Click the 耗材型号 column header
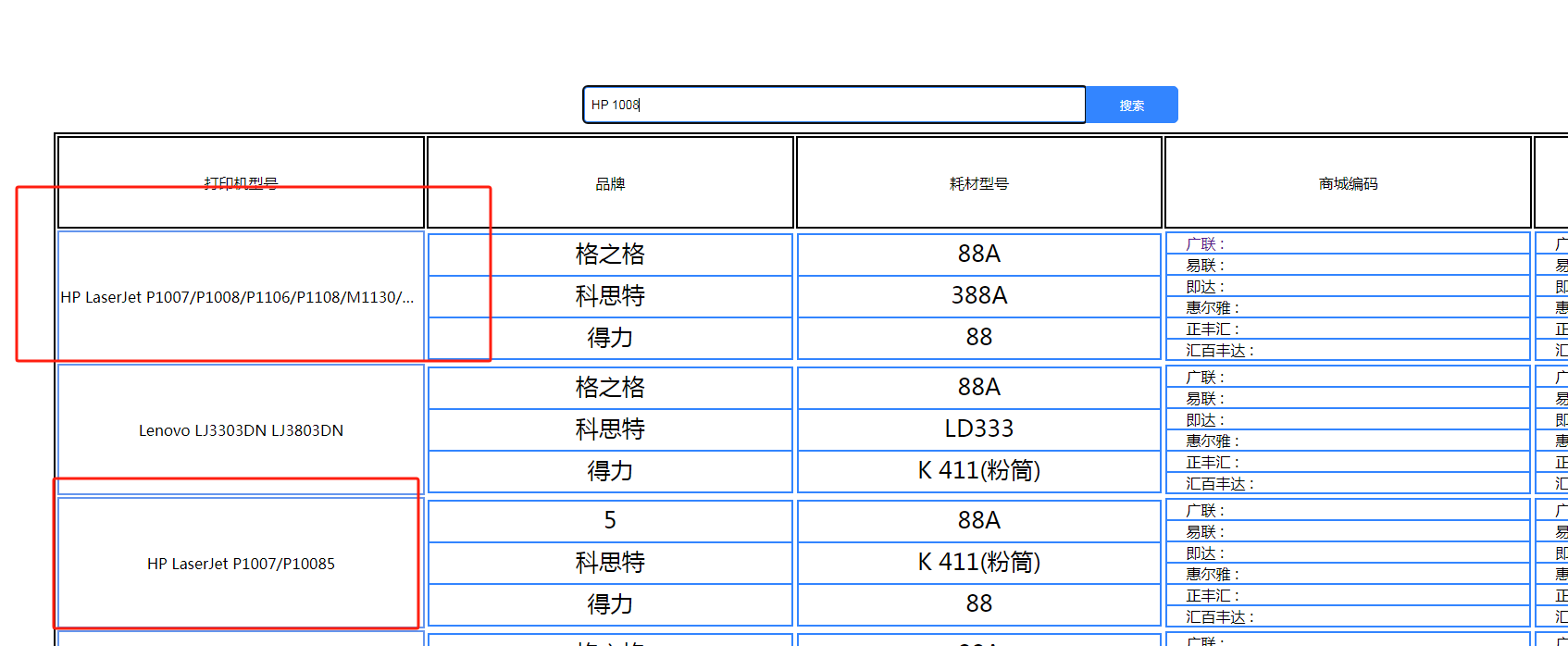This screenshot has height=646, width=1568. pos(978,182)
